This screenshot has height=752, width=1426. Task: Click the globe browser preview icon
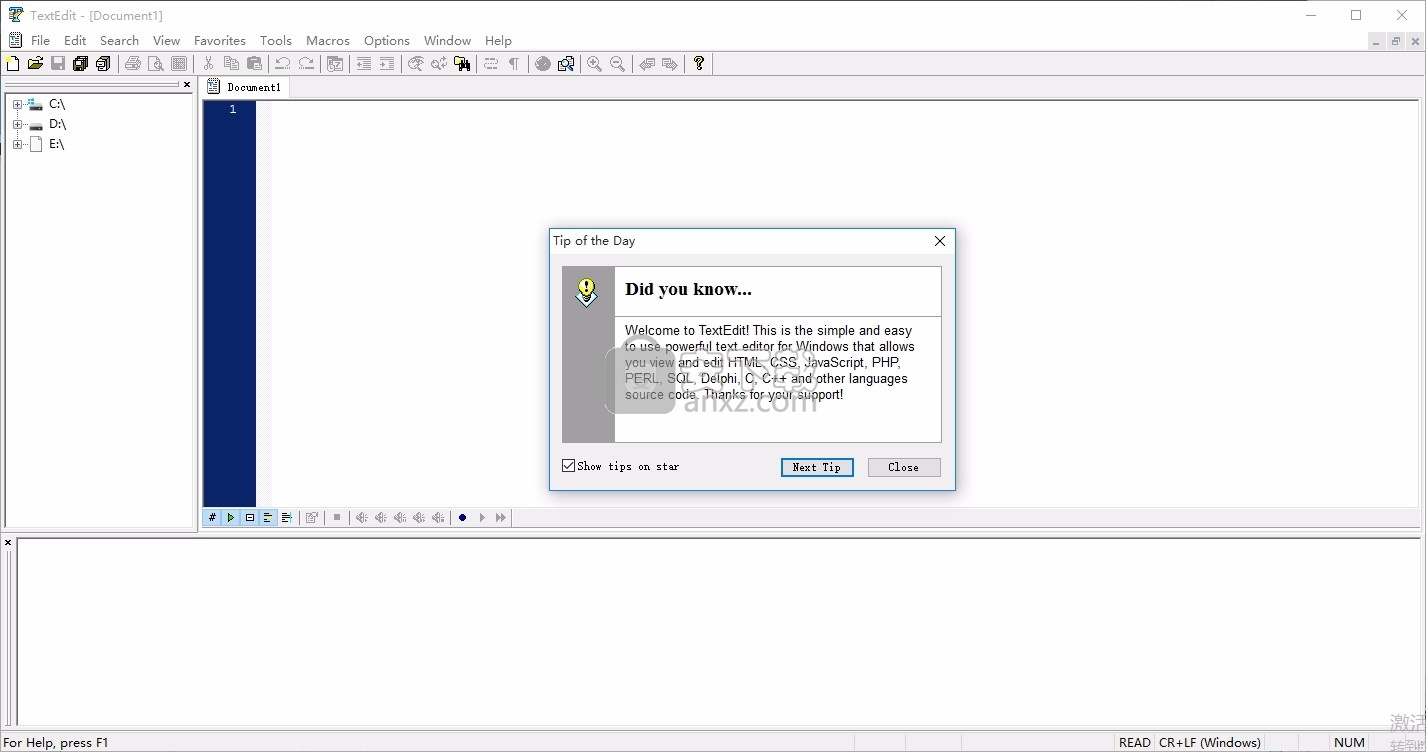coord(543,64)
